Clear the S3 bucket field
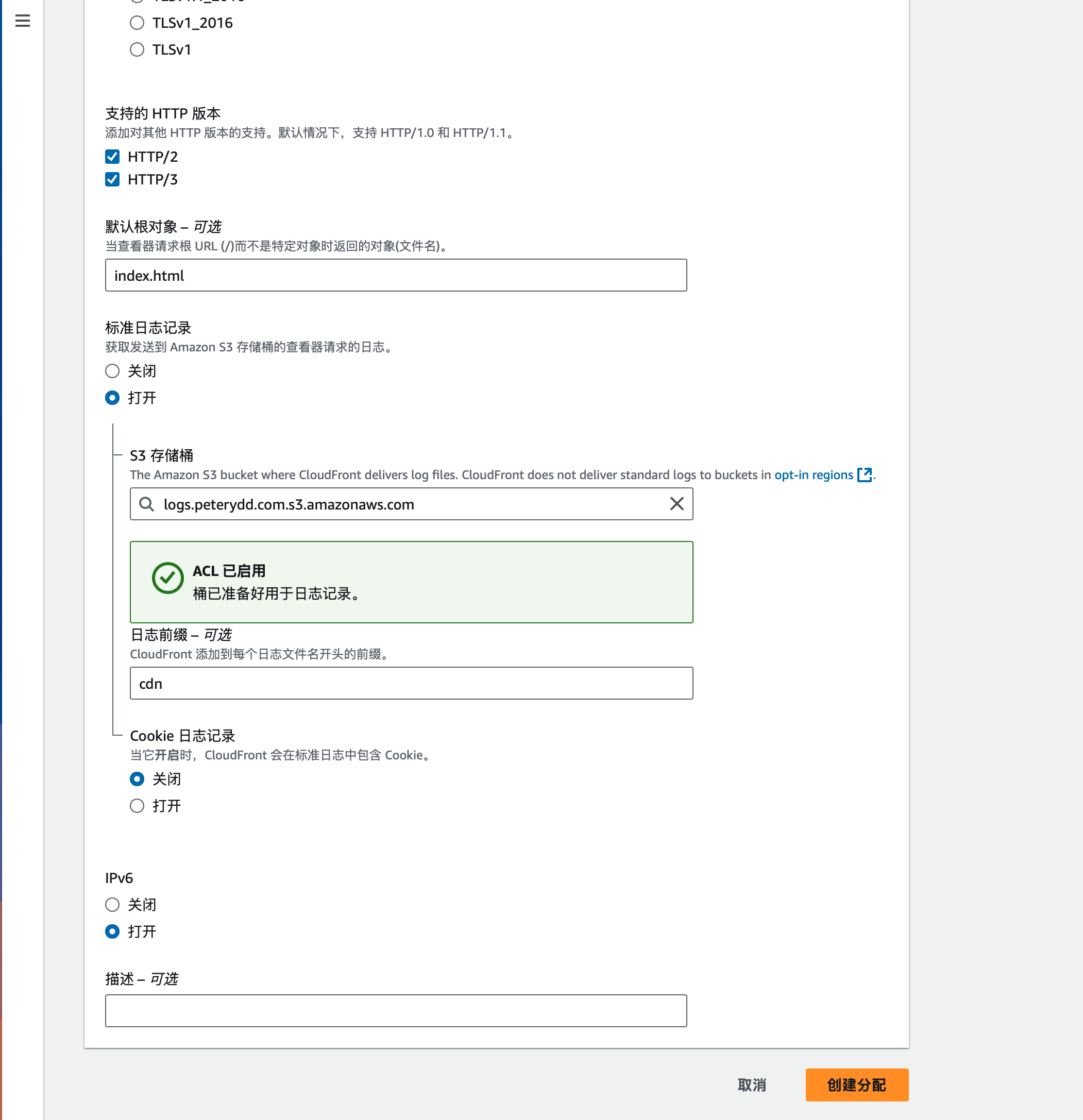The width and height of the screenshot is (1083, 1120). pos(676,503)
